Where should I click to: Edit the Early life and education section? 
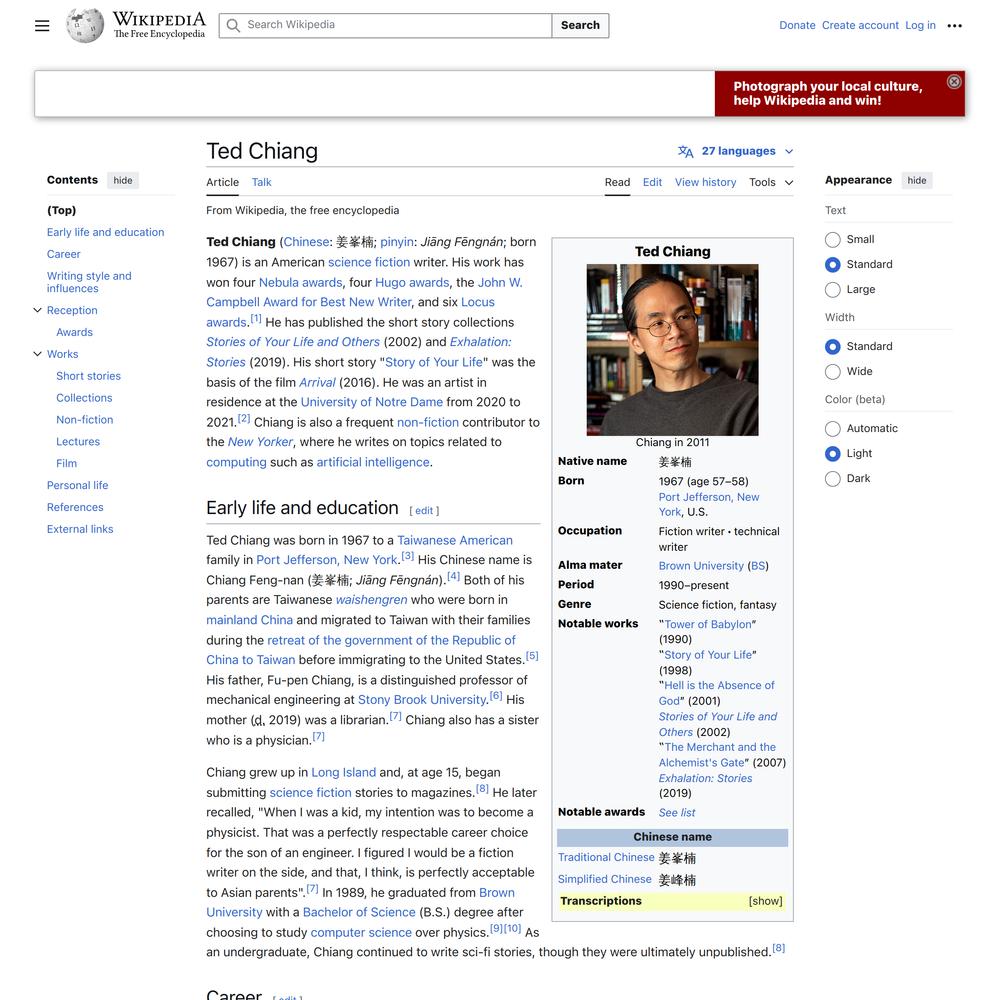[424, 511]
